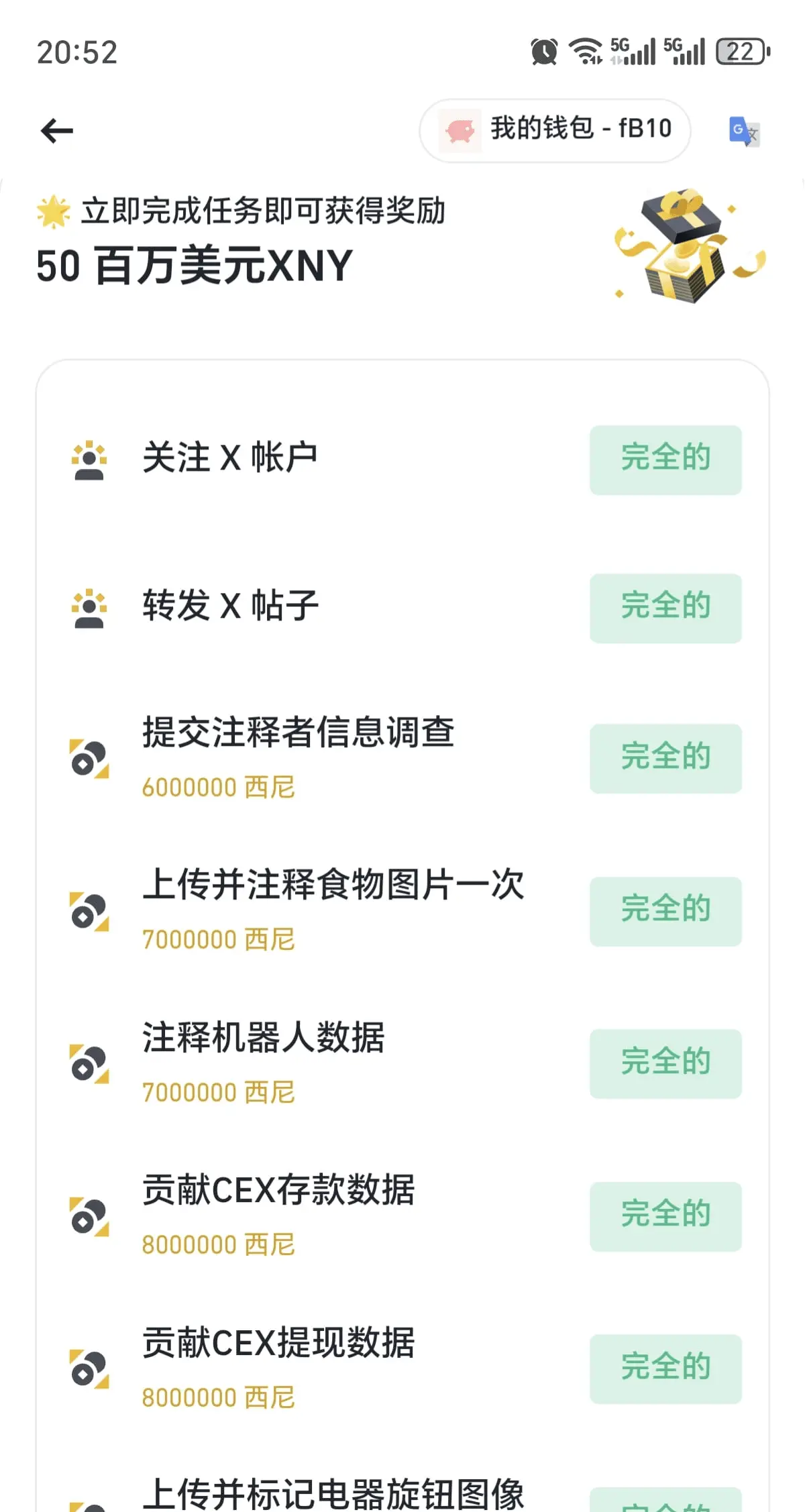The width and height of the screenshot is (805, 1512).
Task: Click 完全的 button for 转发 X 帖子
Action: click(x=665, y=608)
